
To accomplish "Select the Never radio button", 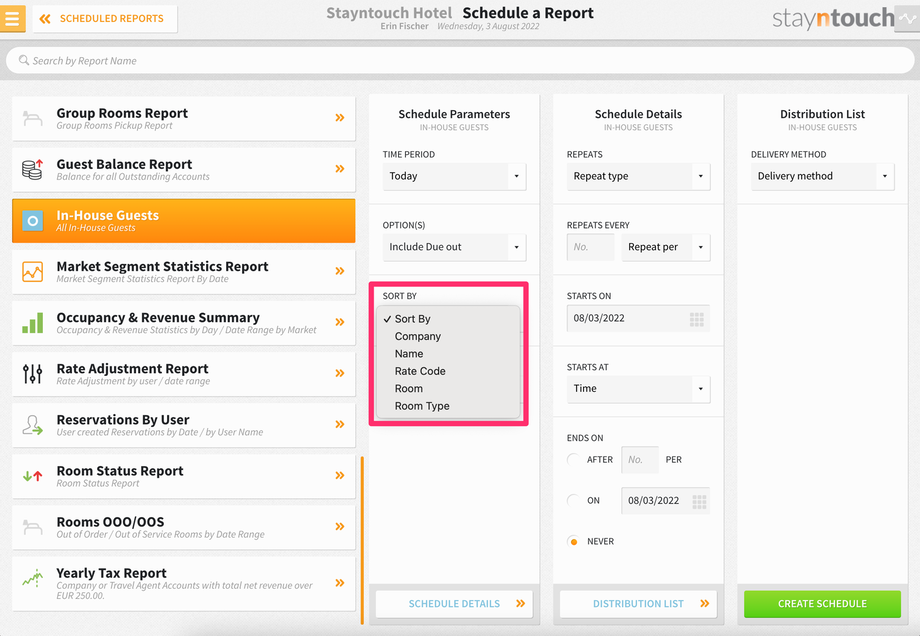I will tap(573, 542).
